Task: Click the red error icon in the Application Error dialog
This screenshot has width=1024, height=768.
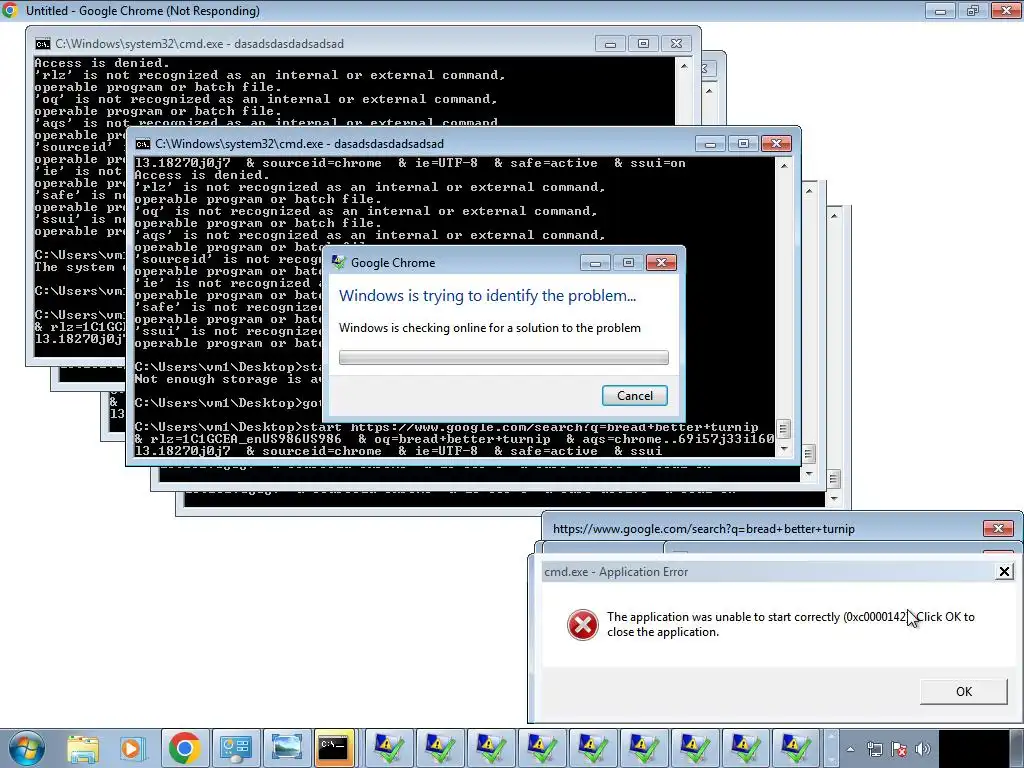Action: pos(583,625)
